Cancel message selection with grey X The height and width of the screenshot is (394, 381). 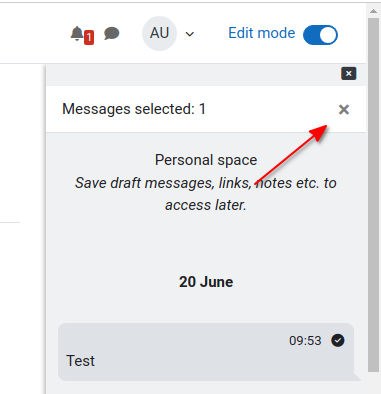coord(344,109)
